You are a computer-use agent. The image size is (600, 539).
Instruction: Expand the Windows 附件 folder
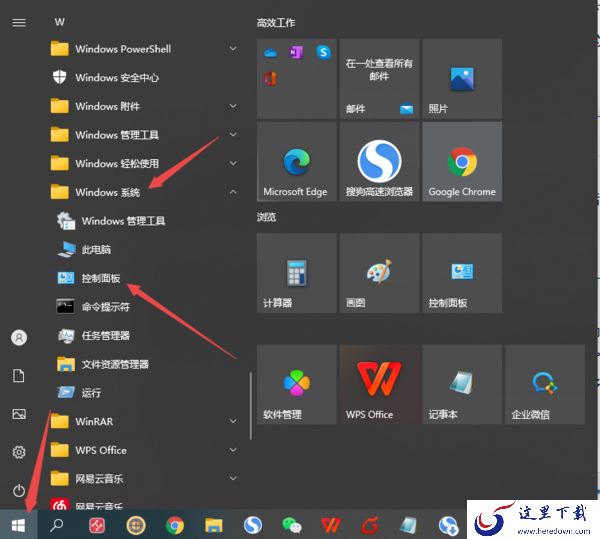[x=233, y=106]
